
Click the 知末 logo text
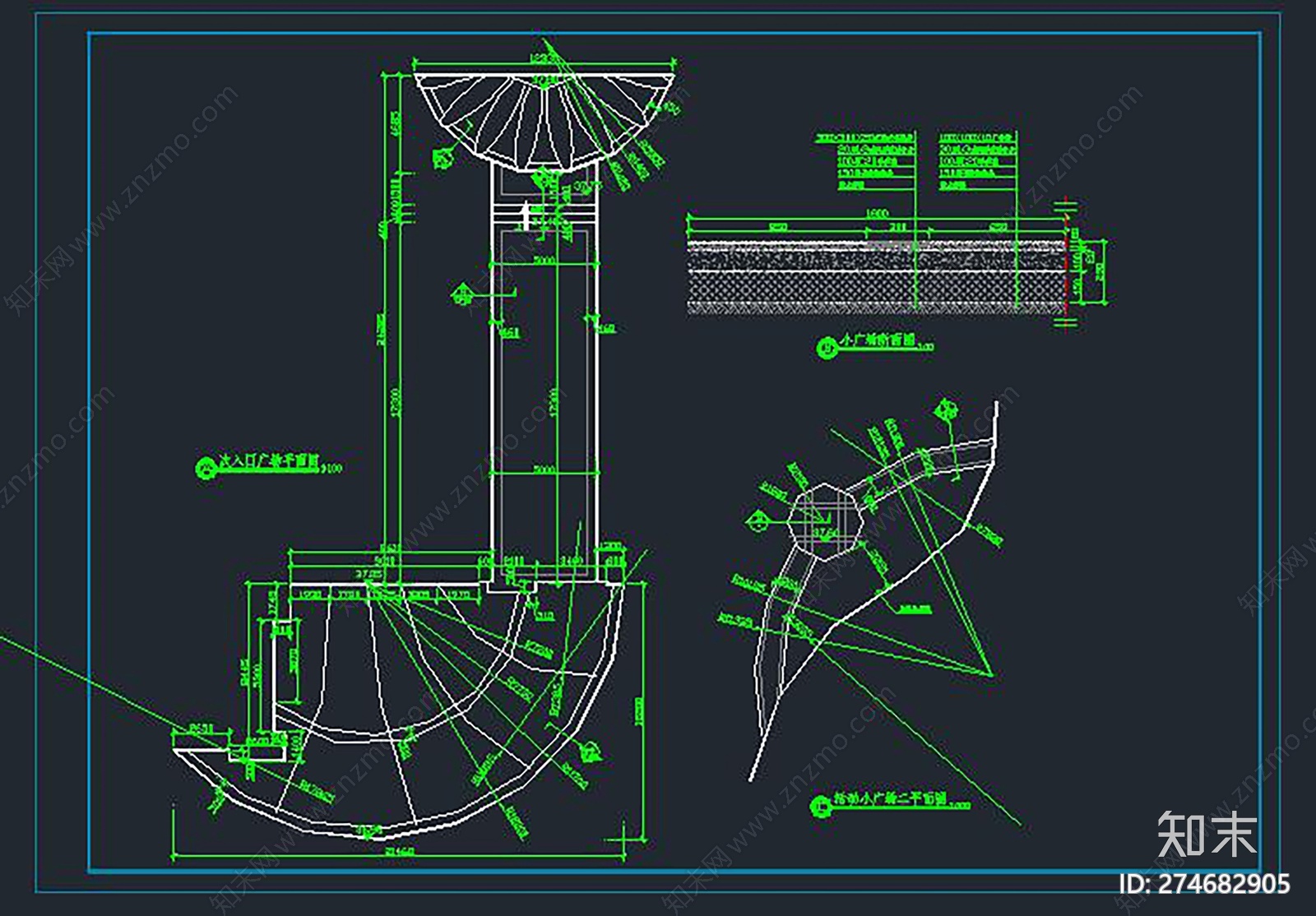pyautogui.click(x=1207, y=834)
